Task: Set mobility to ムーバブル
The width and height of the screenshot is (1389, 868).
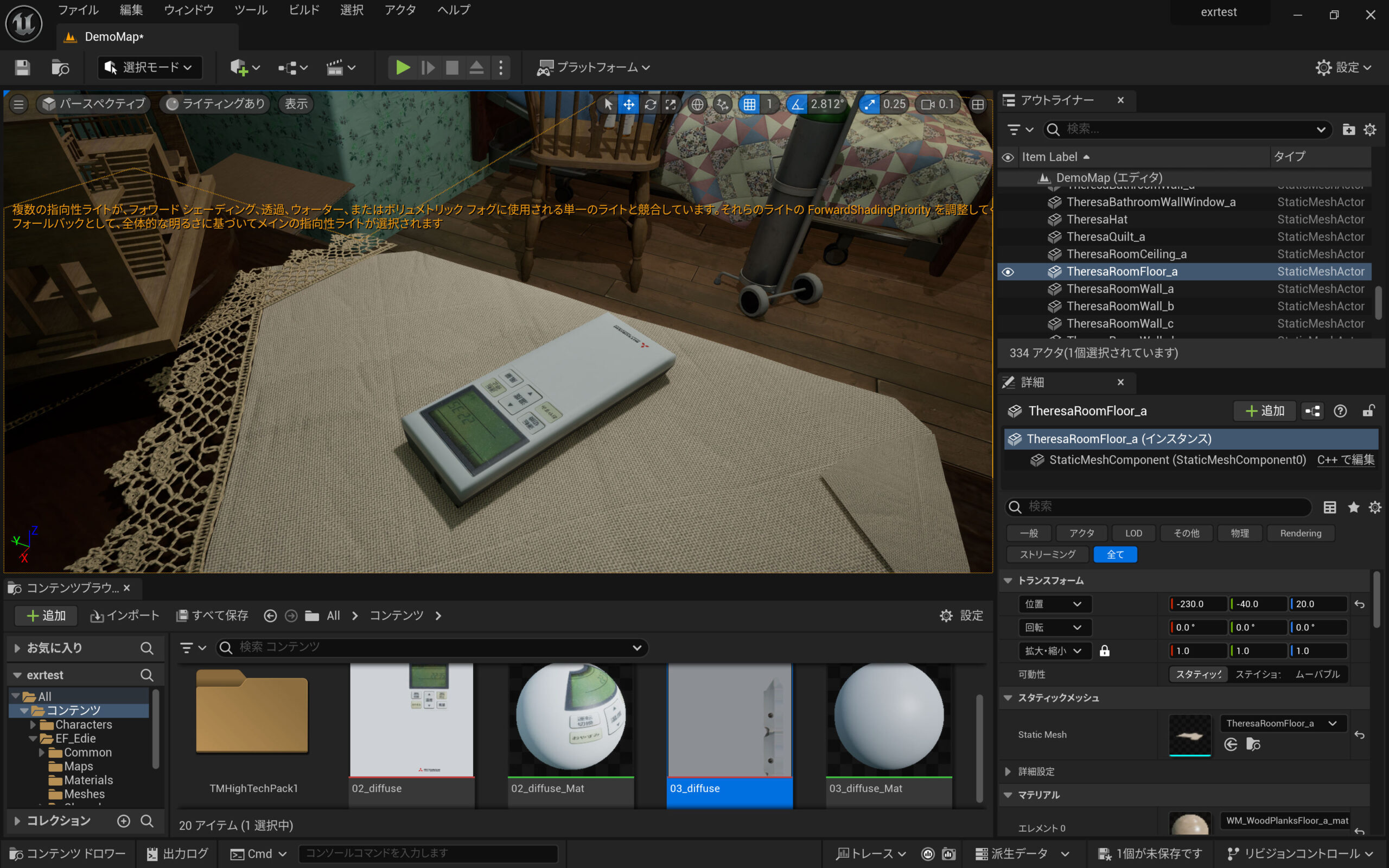Action: (1317, 674)
